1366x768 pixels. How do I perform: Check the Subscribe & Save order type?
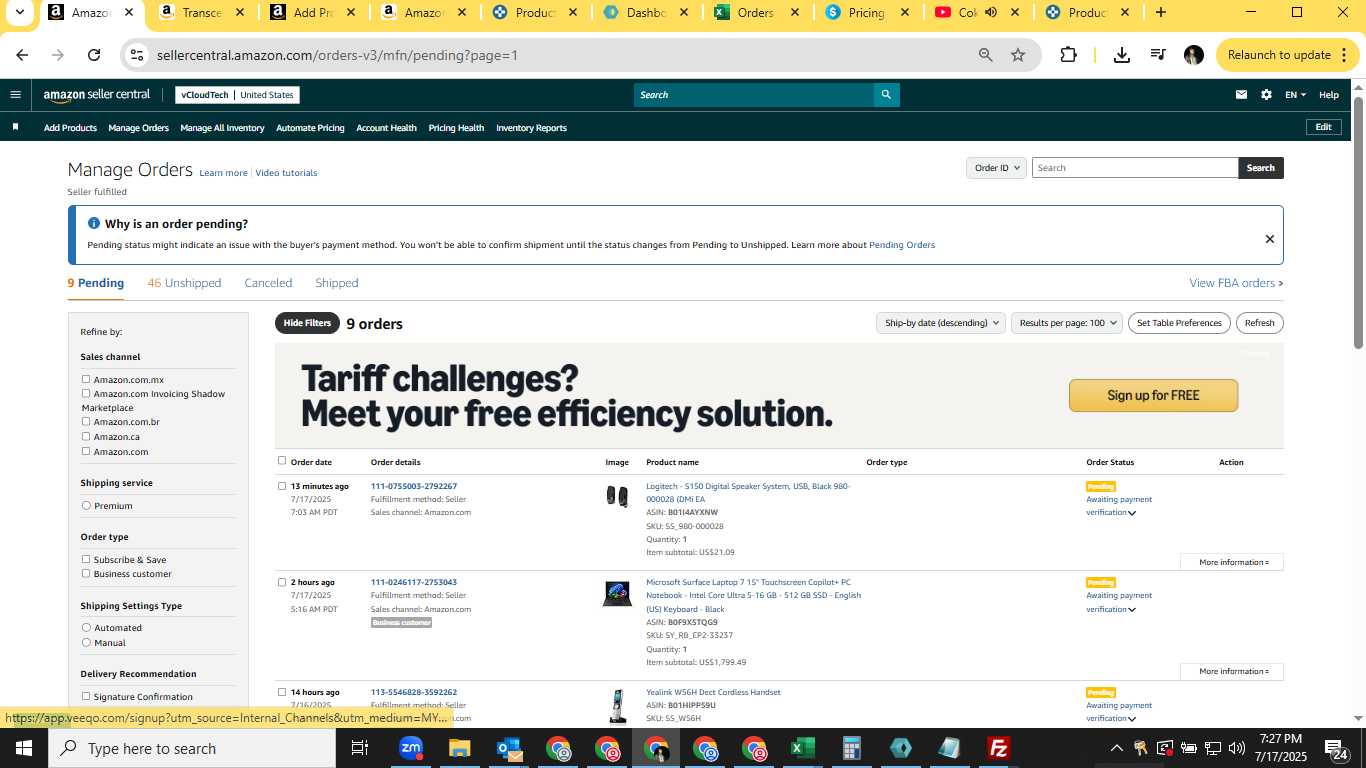click(86, 559)
